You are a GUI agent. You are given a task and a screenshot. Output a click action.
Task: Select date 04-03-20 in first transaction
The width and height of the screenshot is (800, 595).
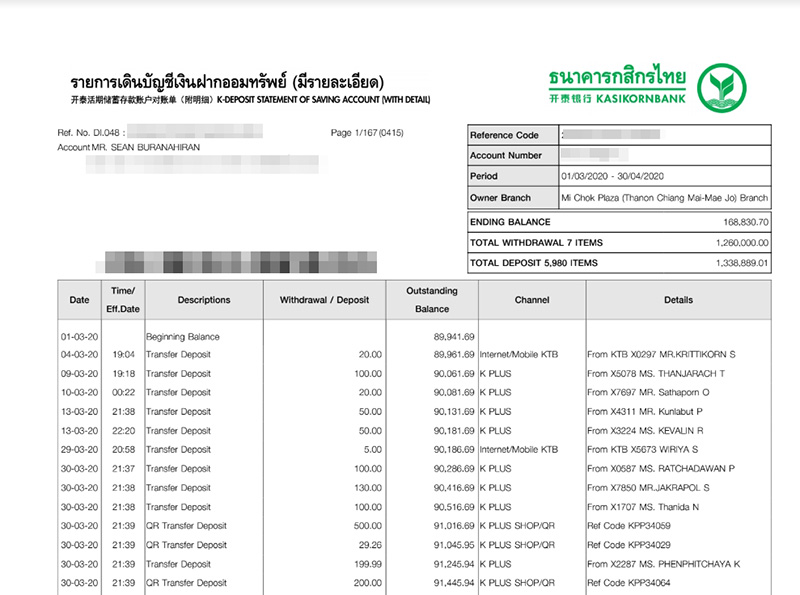pos(80,354)
